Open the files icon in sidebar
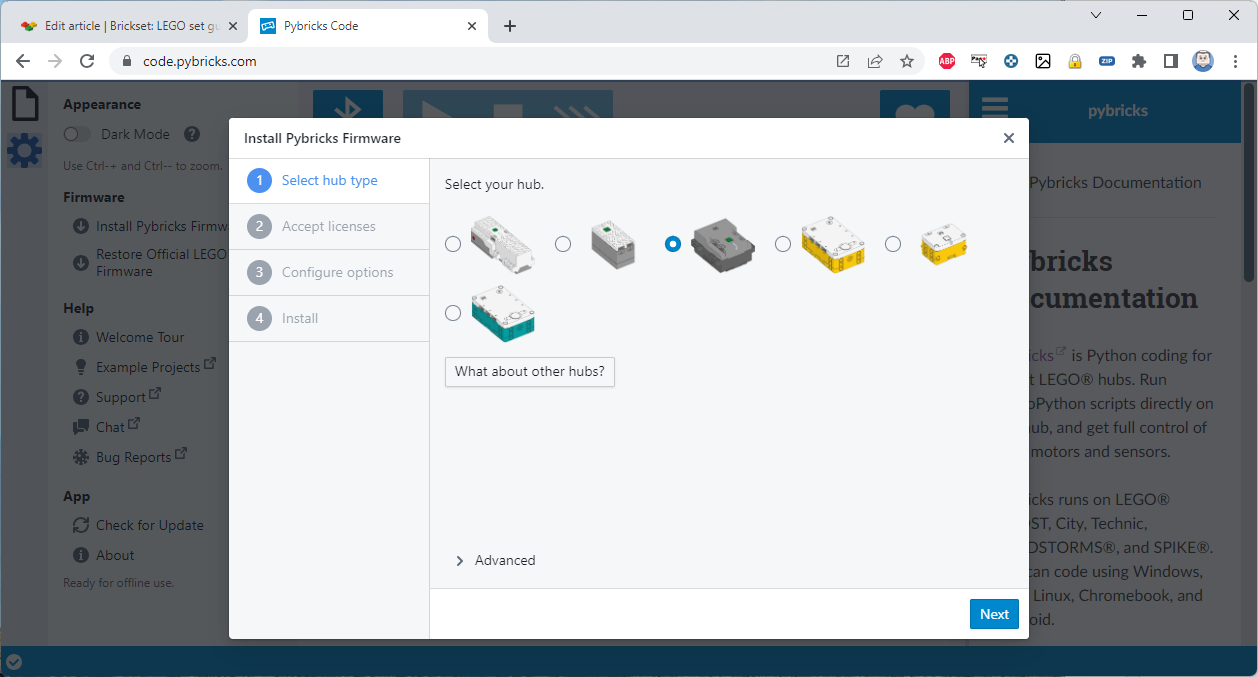Screen dimensions: 1258x677 pyautogui.click(x=24, y=104)
